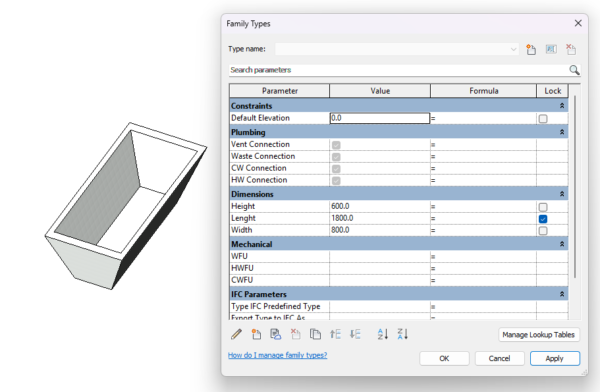Click the Move Parameter Down icon
This screenshot has height=392, width=600.
click(x=355, y=334)
